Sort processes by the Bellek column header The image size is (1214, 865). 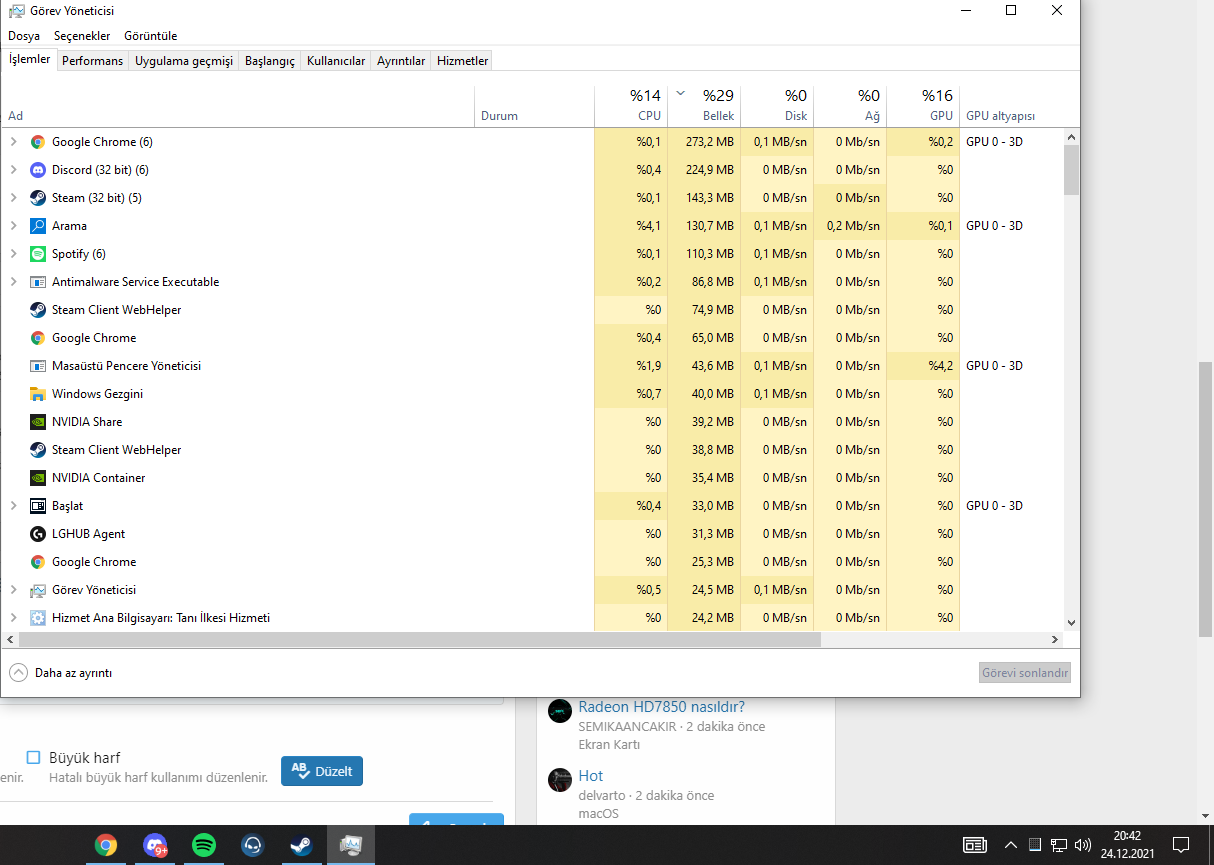tap(704, 105)
